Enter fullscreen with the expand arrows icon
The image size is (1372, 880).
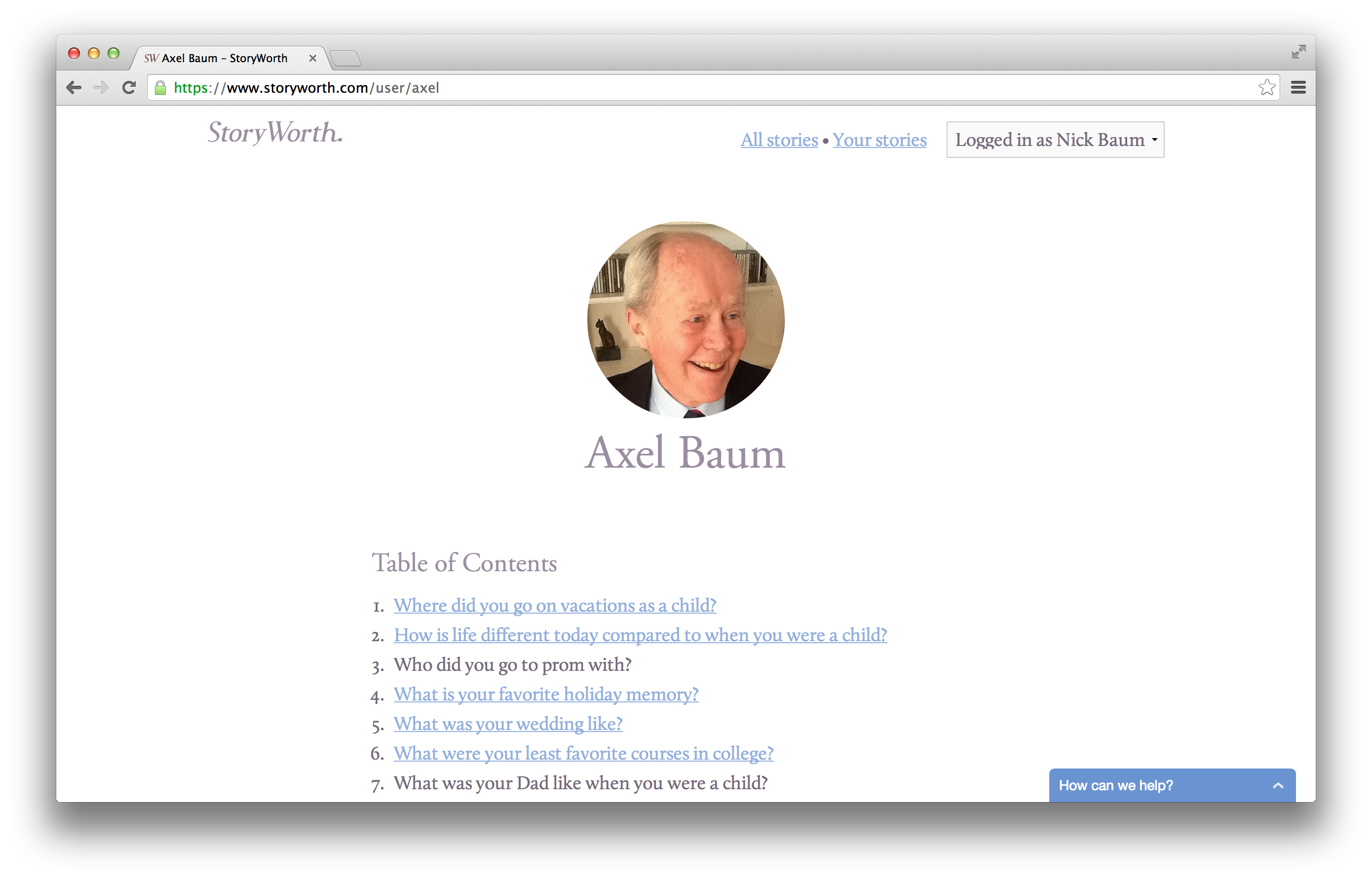(1299, 52)
